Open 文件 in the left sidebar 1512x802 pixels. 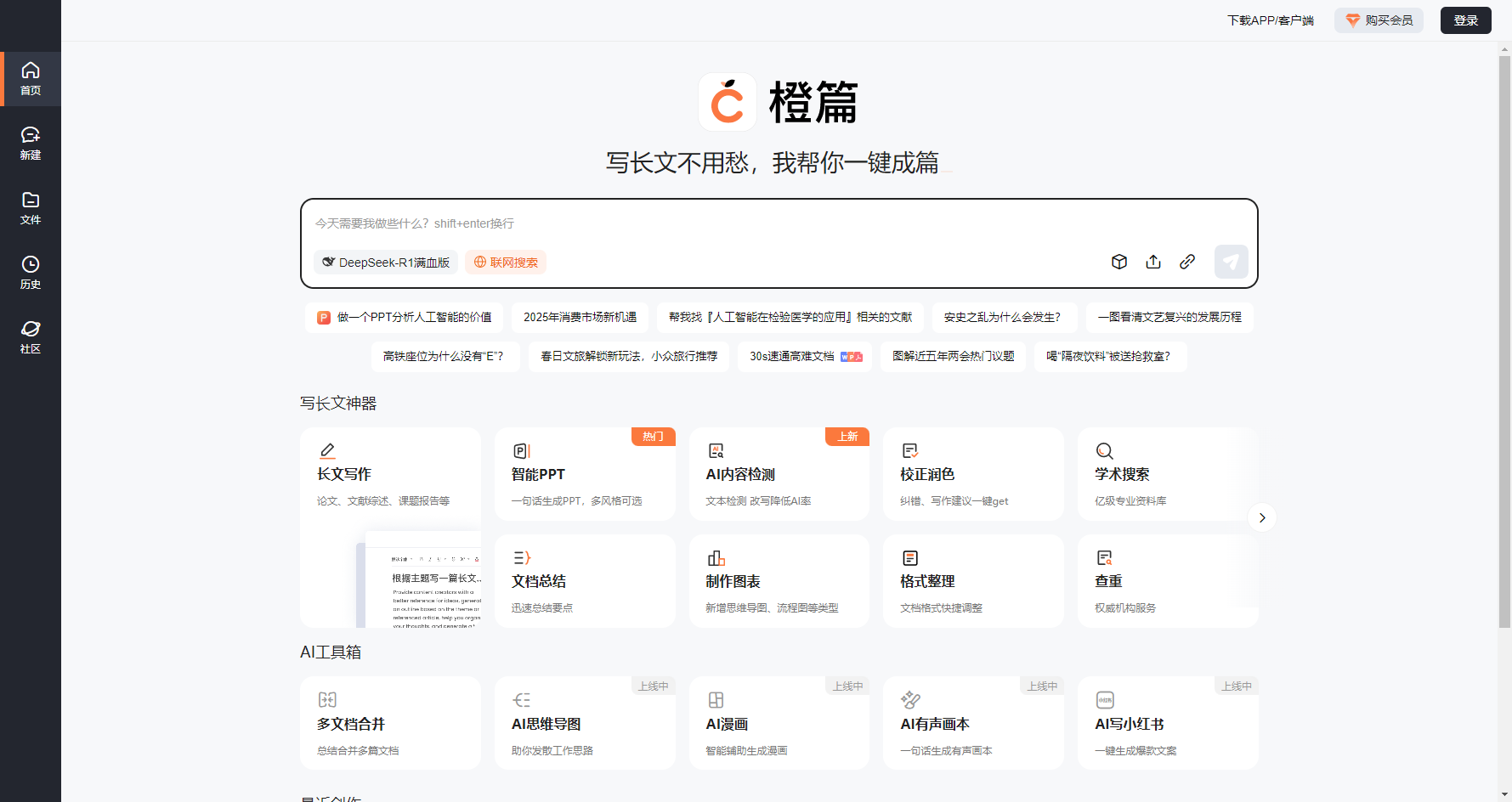point(31,207)
